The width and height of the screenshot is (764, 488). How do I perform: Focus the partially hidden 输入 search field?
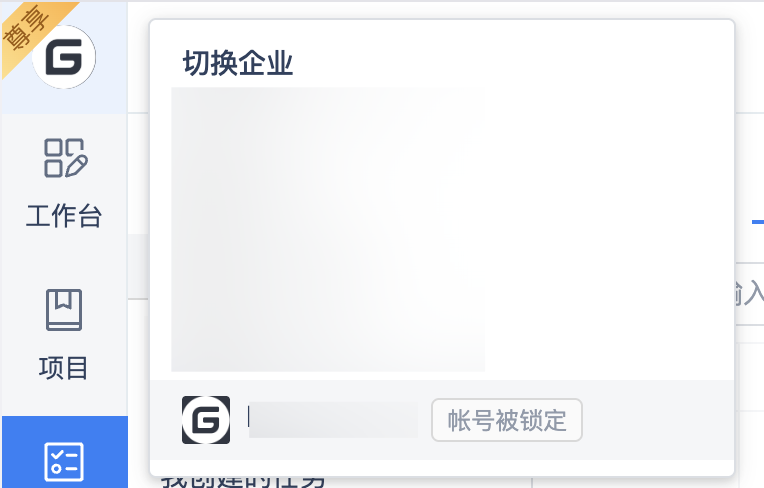[749, 294]
